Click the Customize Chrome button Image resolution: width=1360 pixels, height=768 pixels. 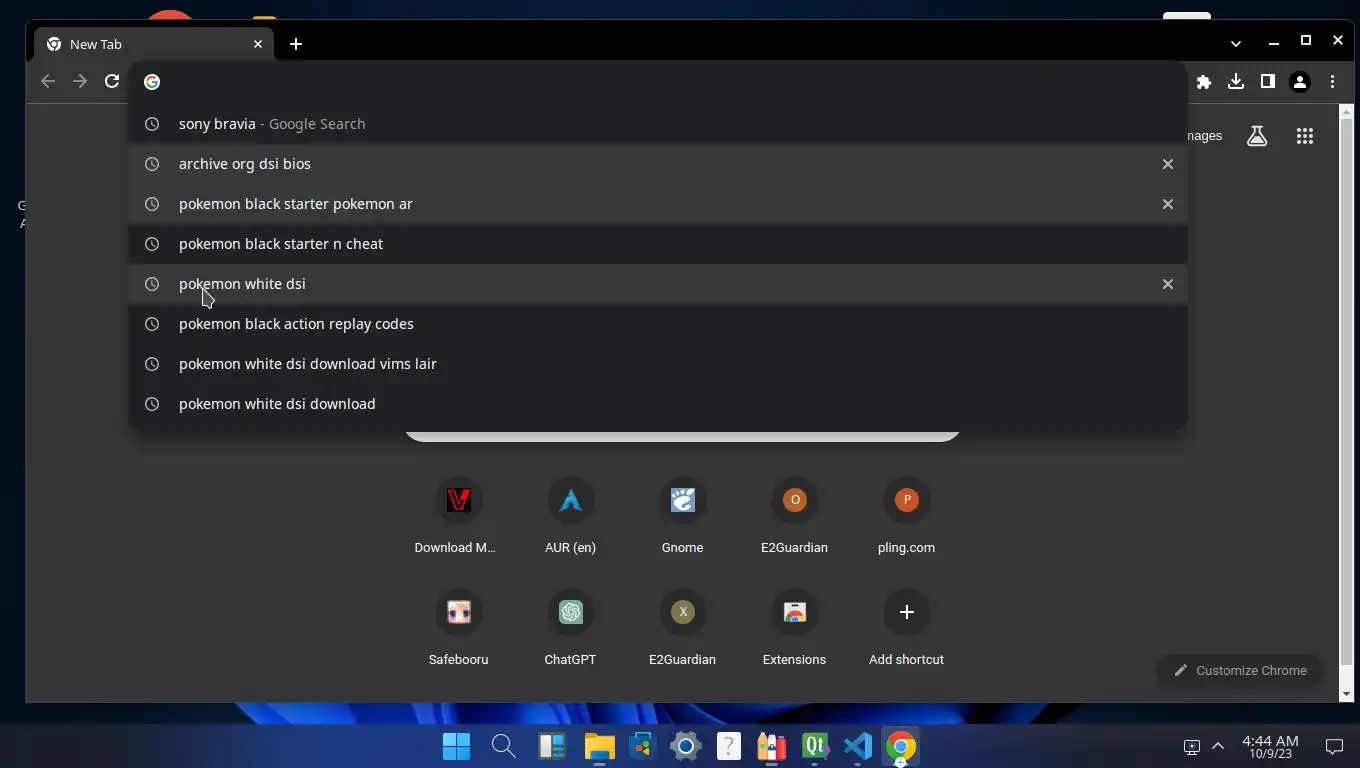[1240, 670]
